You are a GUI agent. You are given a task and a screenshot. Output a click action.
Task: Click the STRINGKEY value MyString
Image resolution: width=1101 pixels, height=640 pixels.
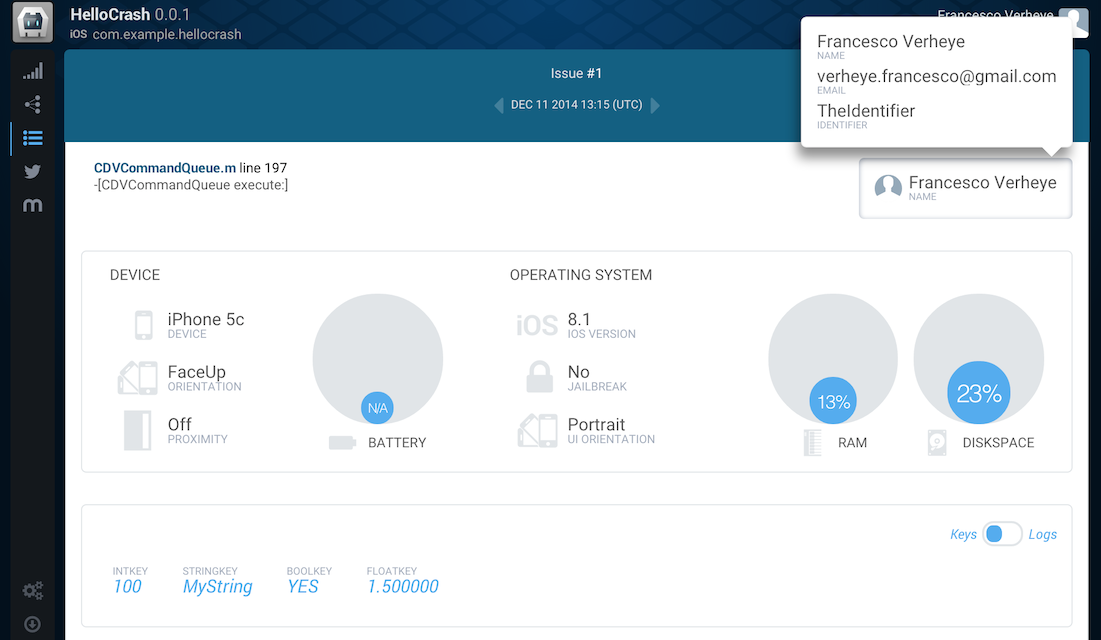click(218, 587)
